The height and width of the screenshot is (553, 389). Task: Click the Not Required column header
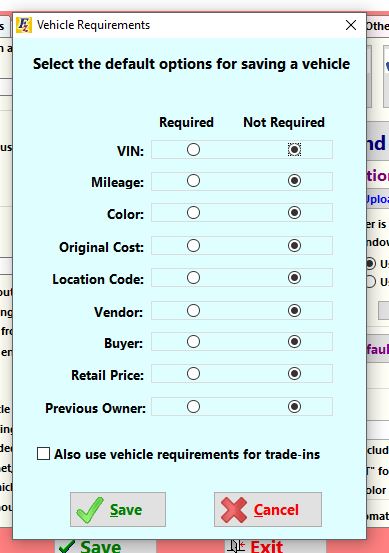pos(284,122)
